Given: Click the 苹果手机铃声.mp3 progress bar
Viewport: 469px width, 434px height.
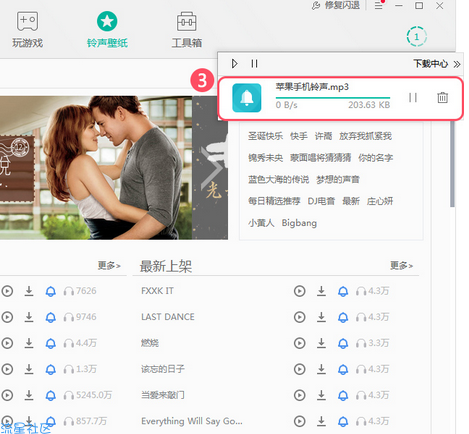Looking at the screenshot, I should tap(333, 98).
